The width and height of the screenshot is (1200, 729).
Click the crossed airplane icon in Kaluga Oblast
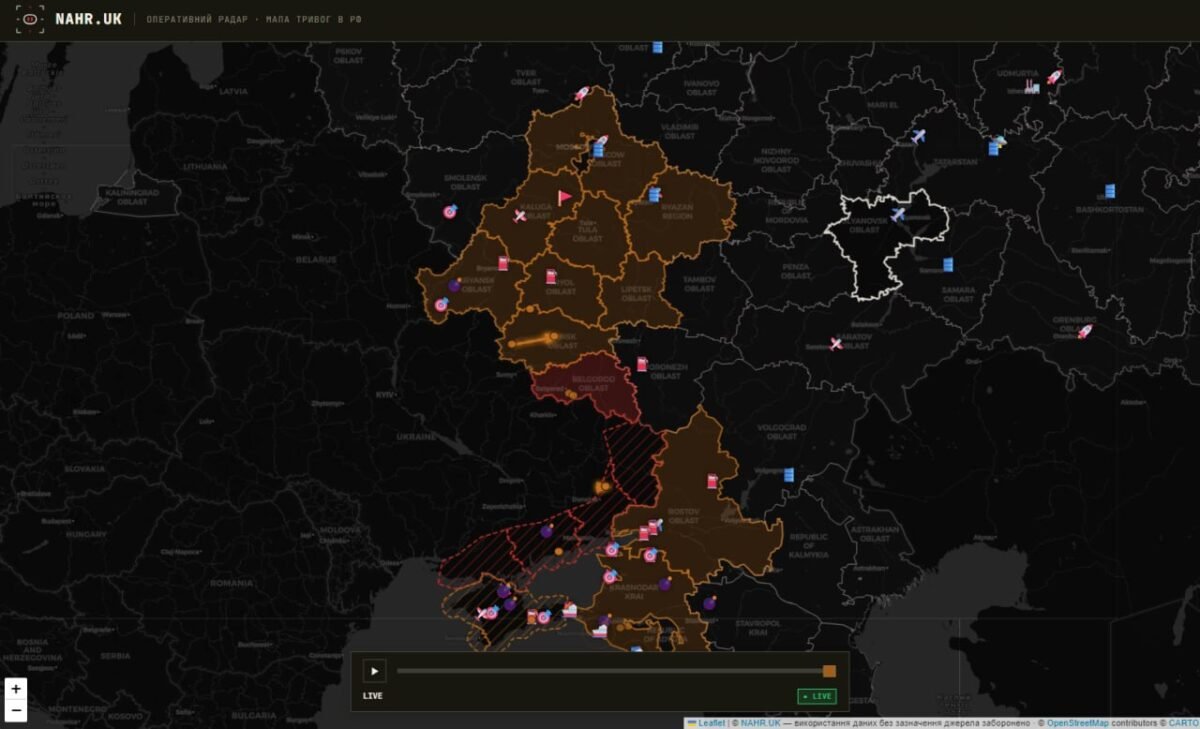pyautogui.click(x=520, y=215)
